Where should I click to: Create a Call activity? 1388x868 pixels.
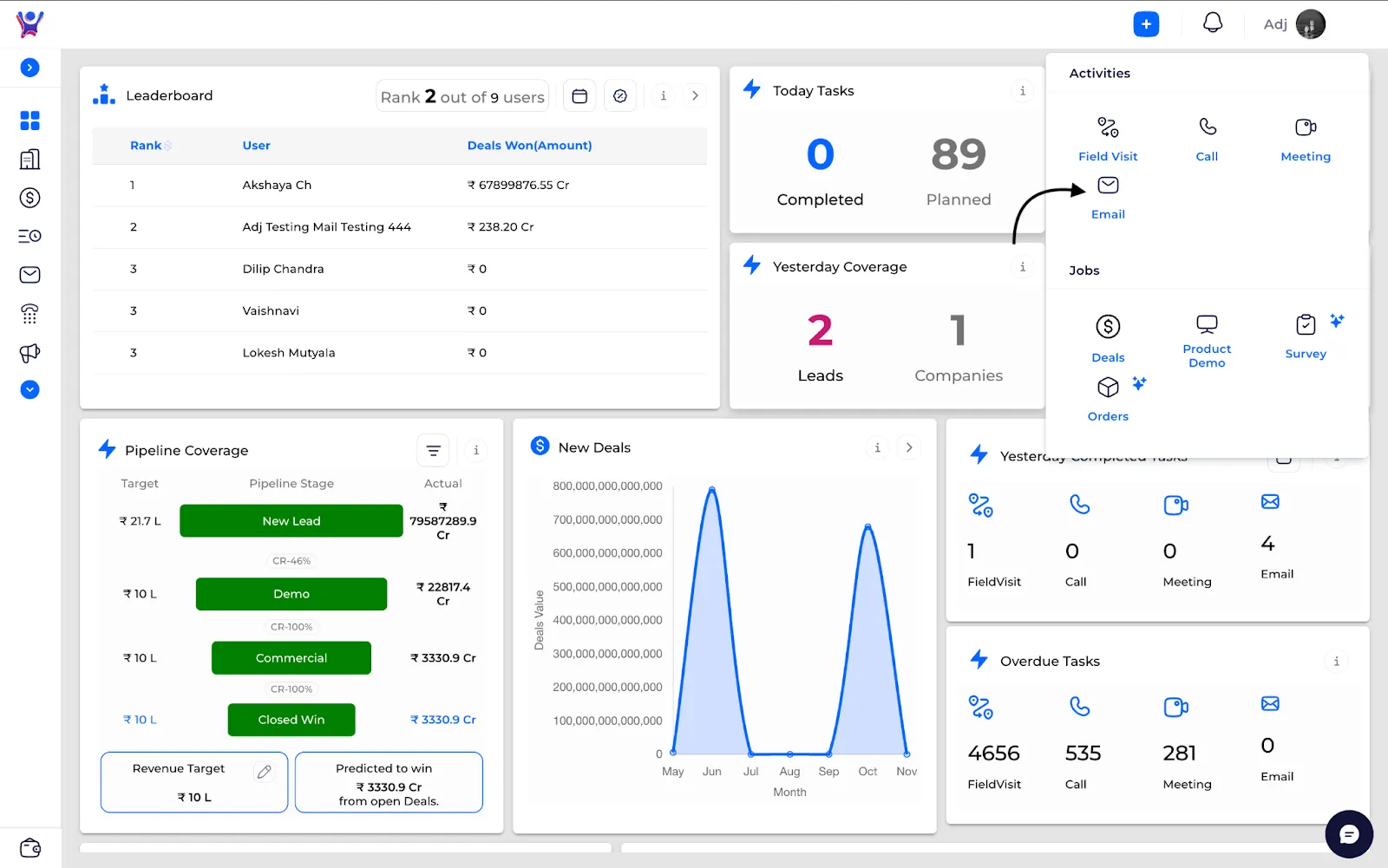[1207, 140]
